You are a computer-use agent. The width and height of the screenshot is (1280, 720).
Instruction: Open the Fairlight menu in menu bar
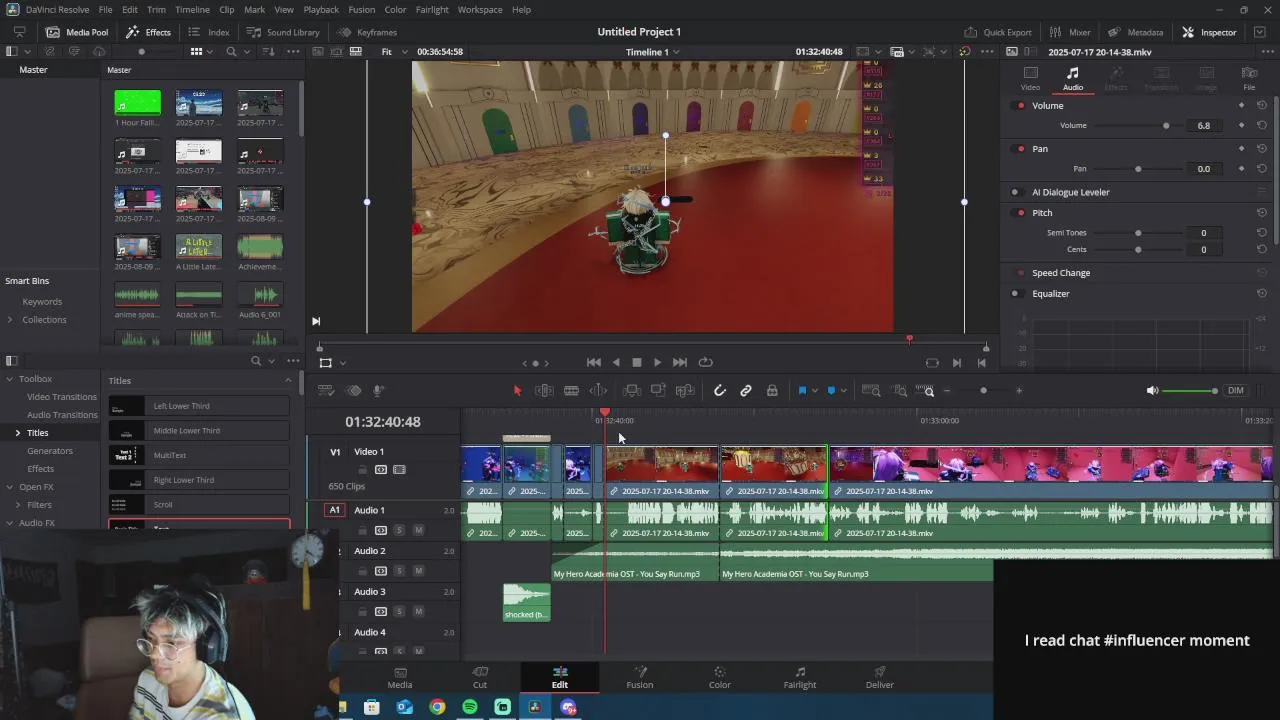[x=432, y=9]
